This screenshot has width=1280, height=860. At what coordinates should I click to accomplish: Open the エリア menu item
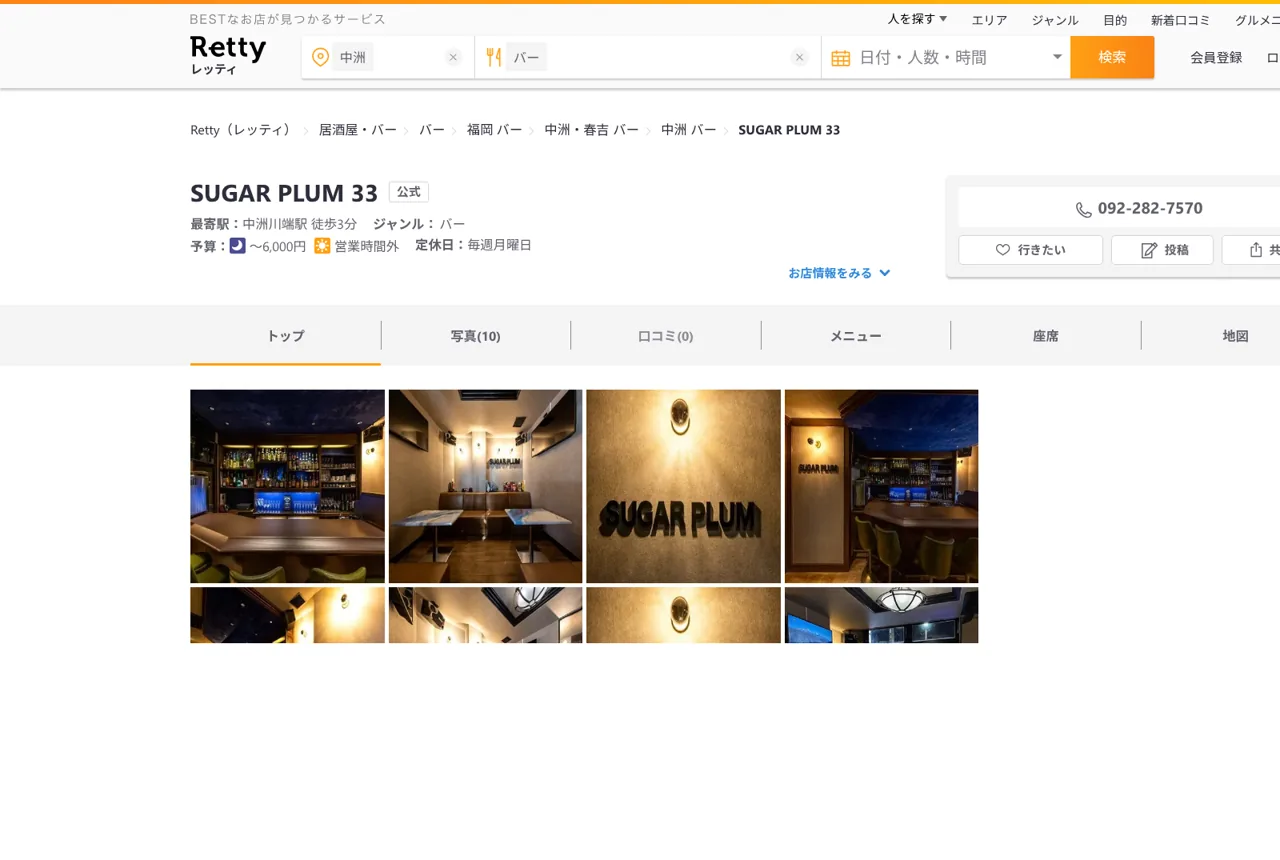tap(990, 20)
